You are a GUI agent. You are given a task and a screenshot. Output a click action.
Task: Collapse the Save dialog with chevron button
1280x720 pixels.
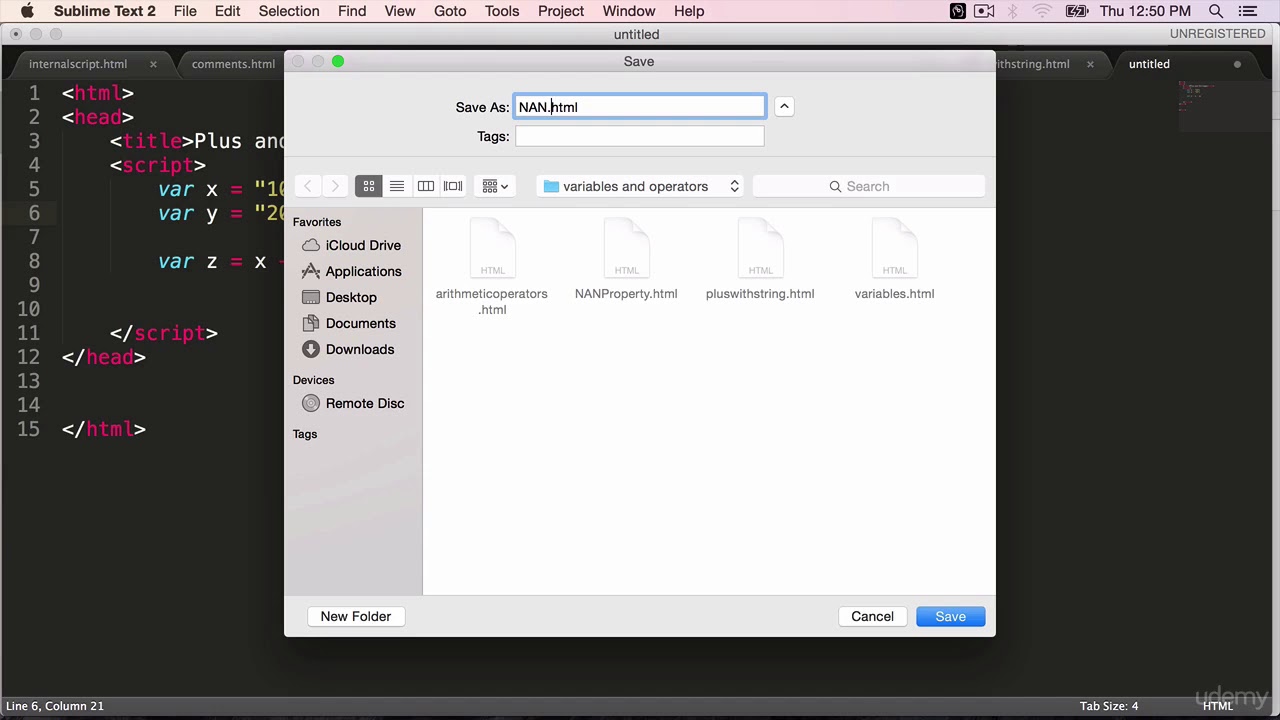tap(784, 106)
